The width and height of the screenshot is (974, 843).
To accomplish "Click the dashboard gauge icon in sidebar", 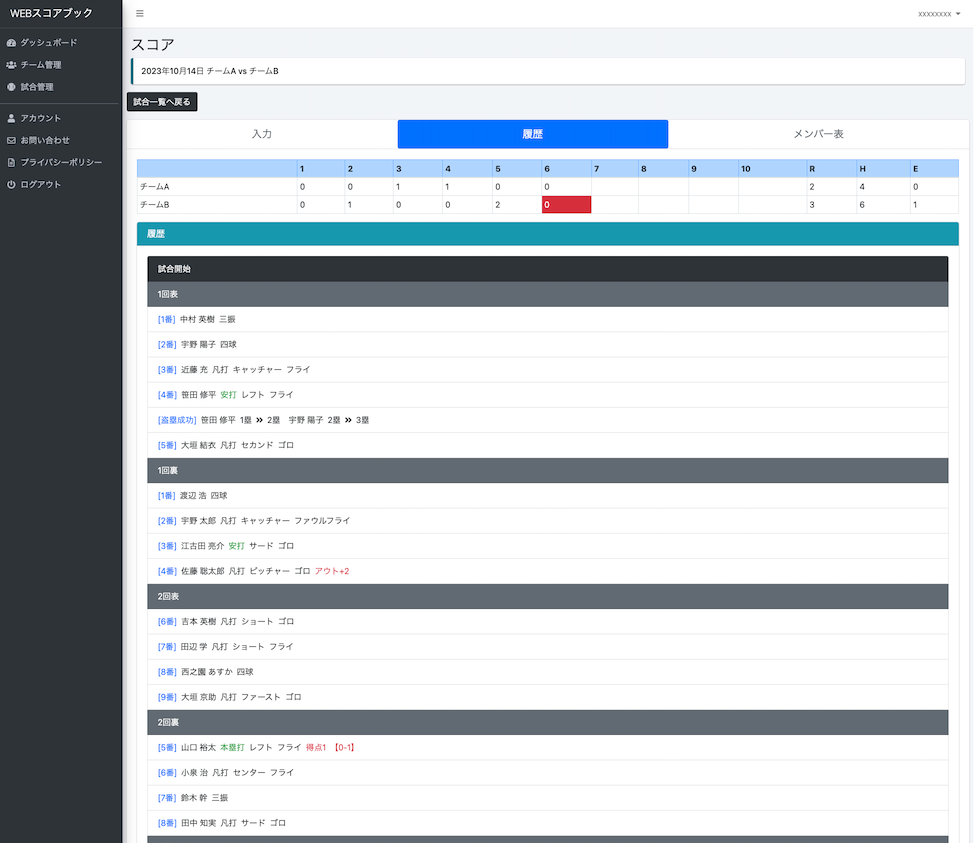I will 11,43.
